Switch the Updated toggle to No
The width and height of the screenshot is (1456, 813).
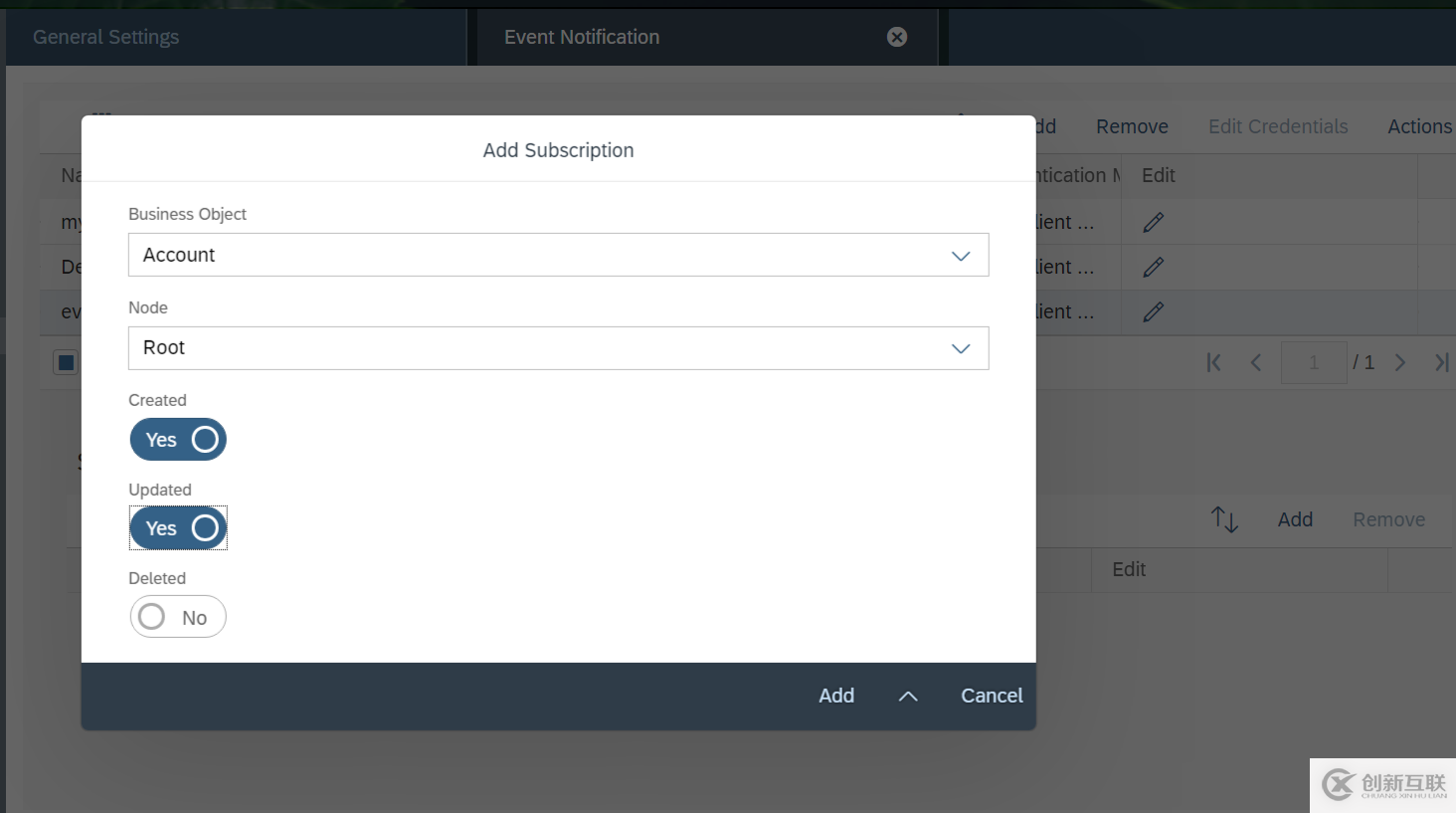178,527
